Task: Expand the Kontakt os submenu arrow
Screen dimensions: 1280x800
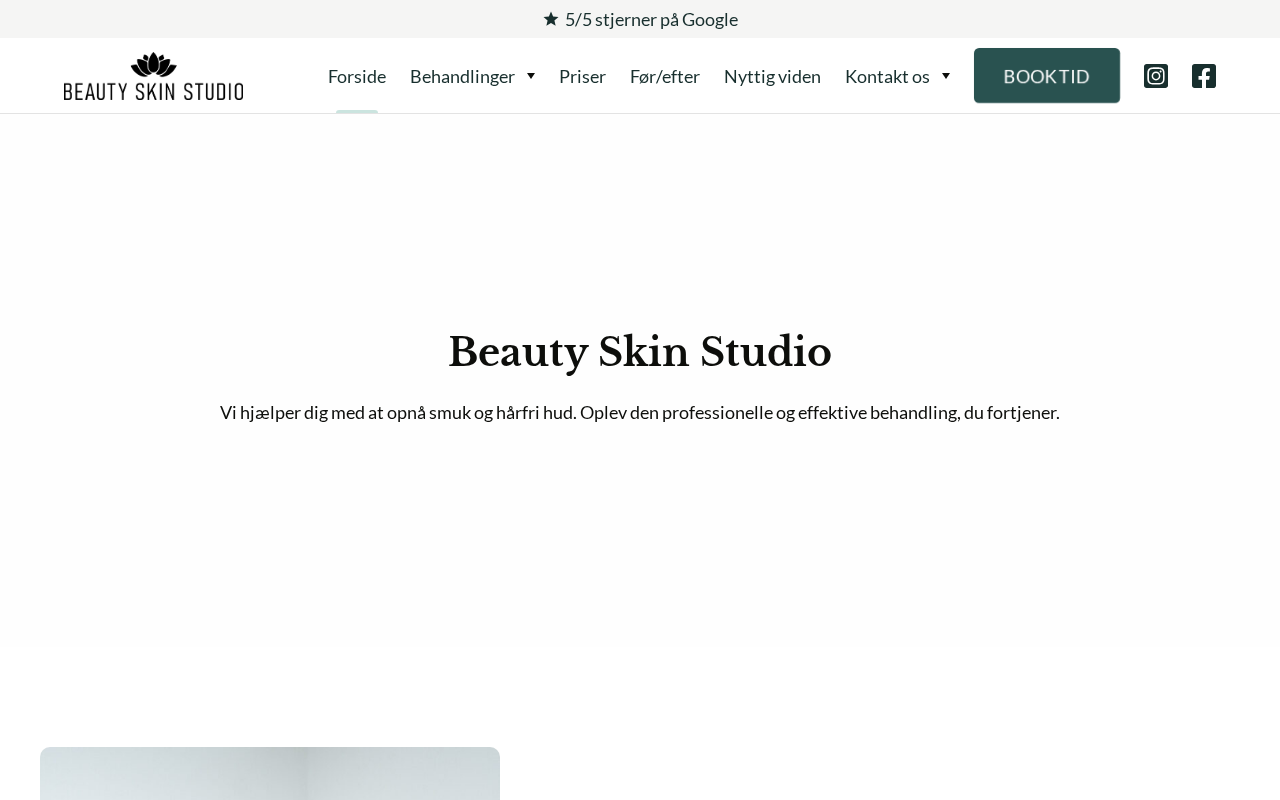Action: click(x=946, y=76)
